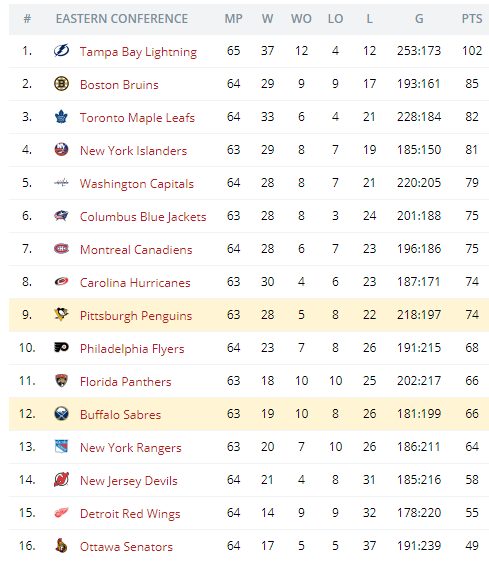
Task: Click the Eastern Conference column header
Action: 122,19
